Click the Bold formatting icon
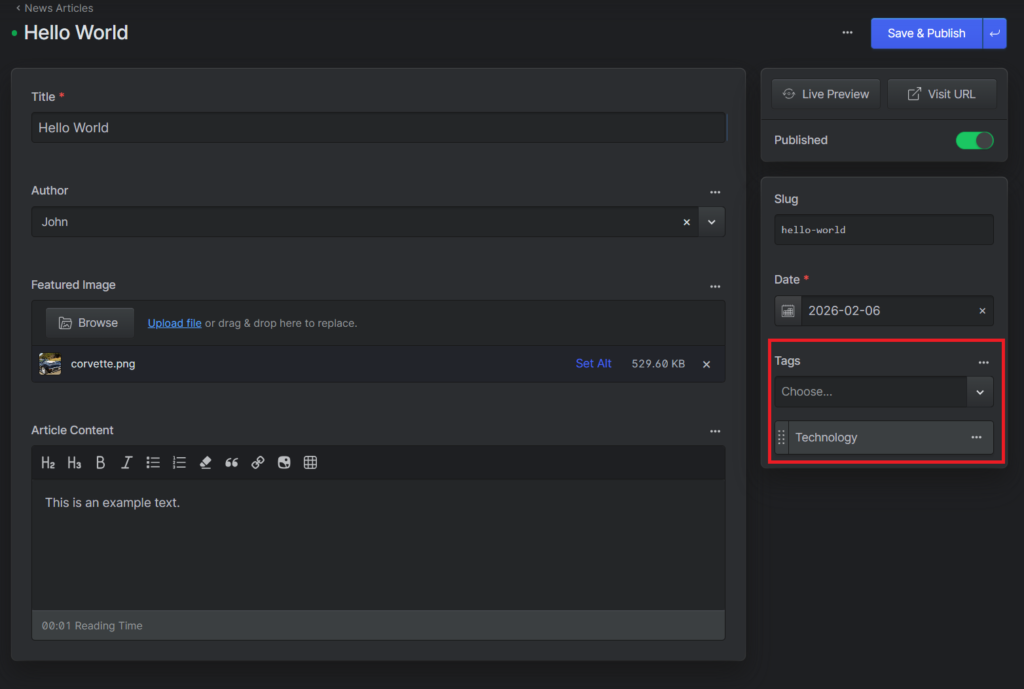The height and width of the screenshot is (689, 1024). tap(100, 463)
